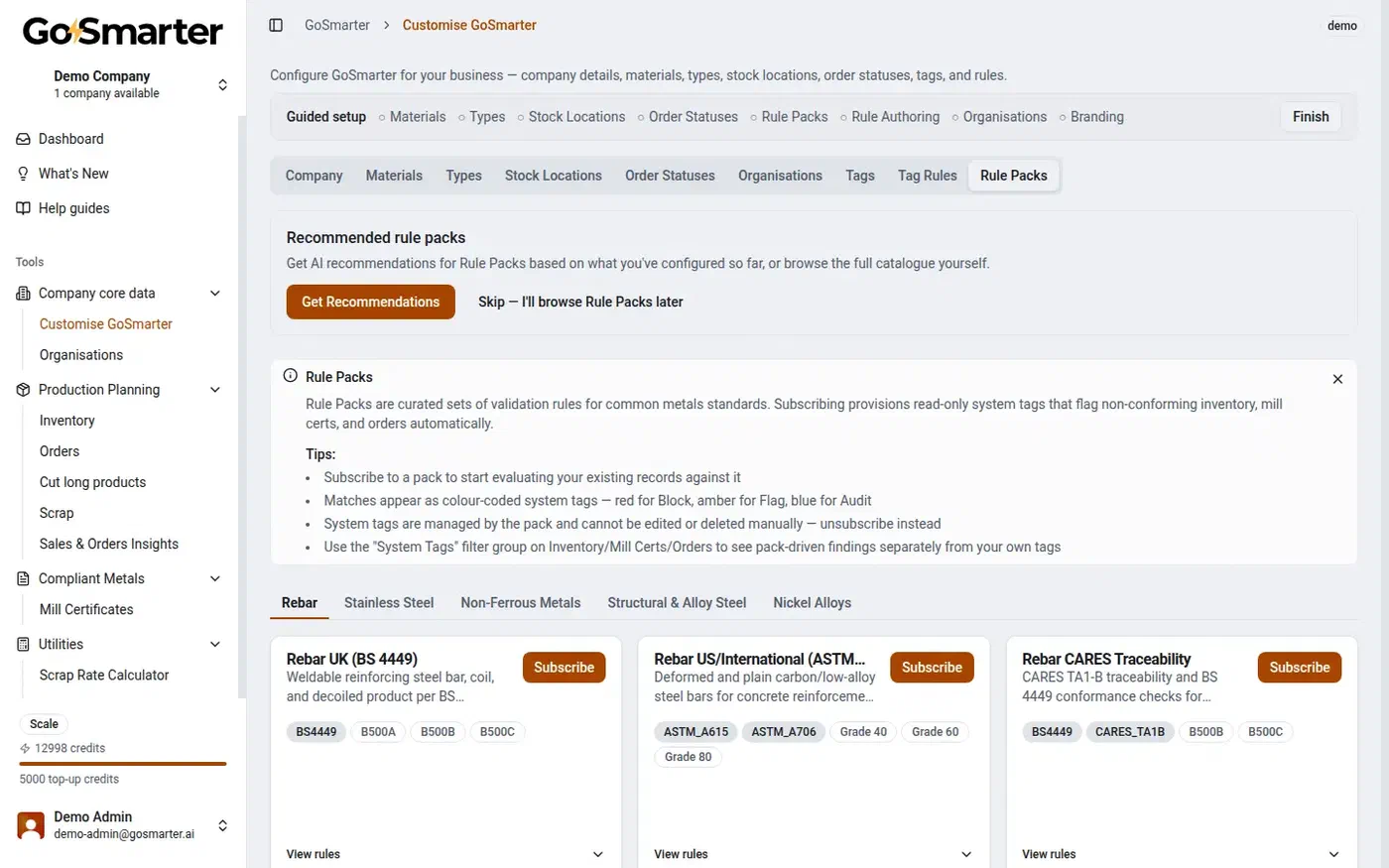
Task: Click the GoSmarter breadcrumb link
Action: pyautogui.click(x=337, y=25)
